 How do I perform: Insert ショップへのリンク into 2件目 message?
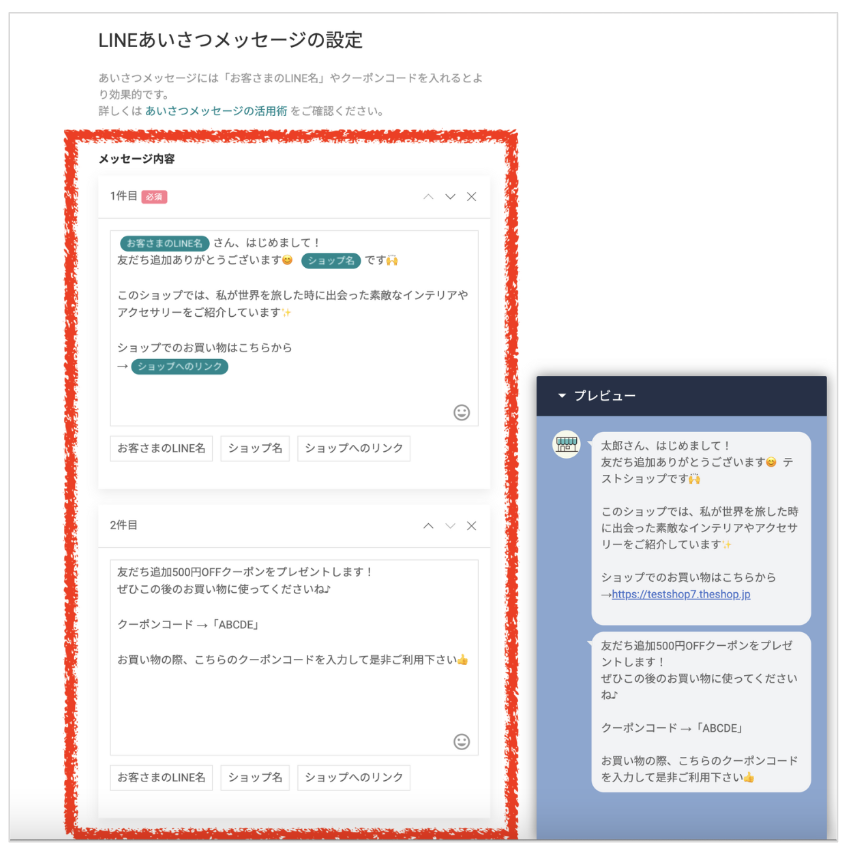click(354, 777)
